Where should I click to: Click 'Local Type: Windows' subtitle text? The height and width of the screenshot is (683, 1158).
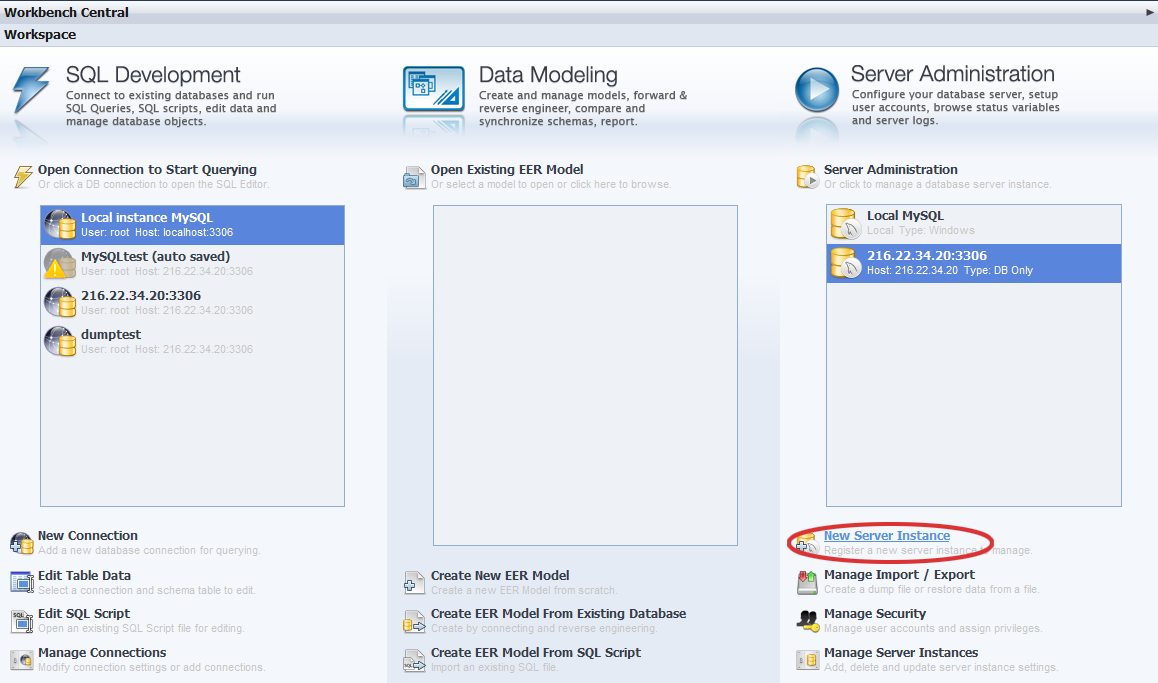coord(921,230)
